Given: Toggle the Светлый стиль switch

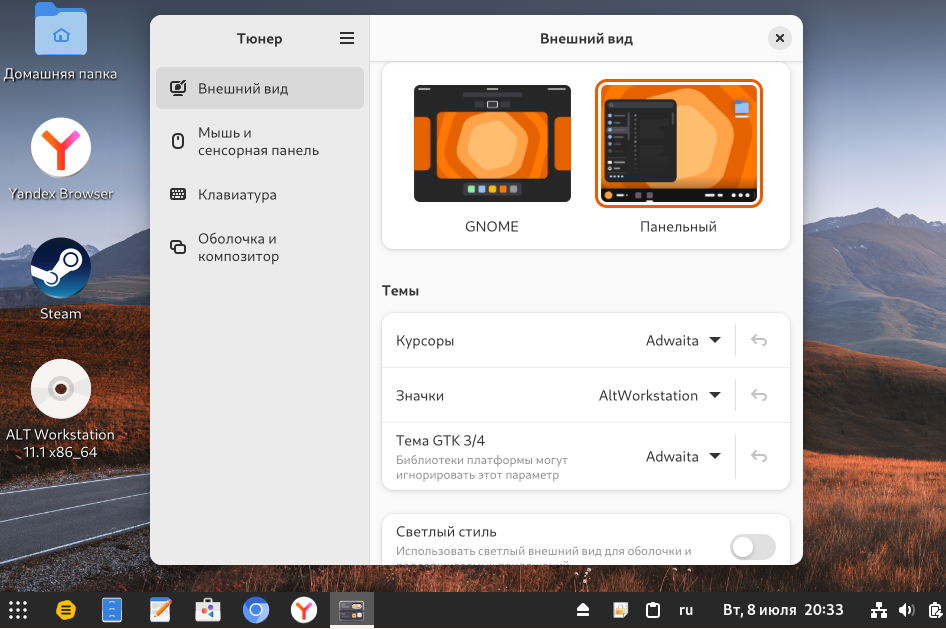Looking at the screenshot, I should click(752, 546).
